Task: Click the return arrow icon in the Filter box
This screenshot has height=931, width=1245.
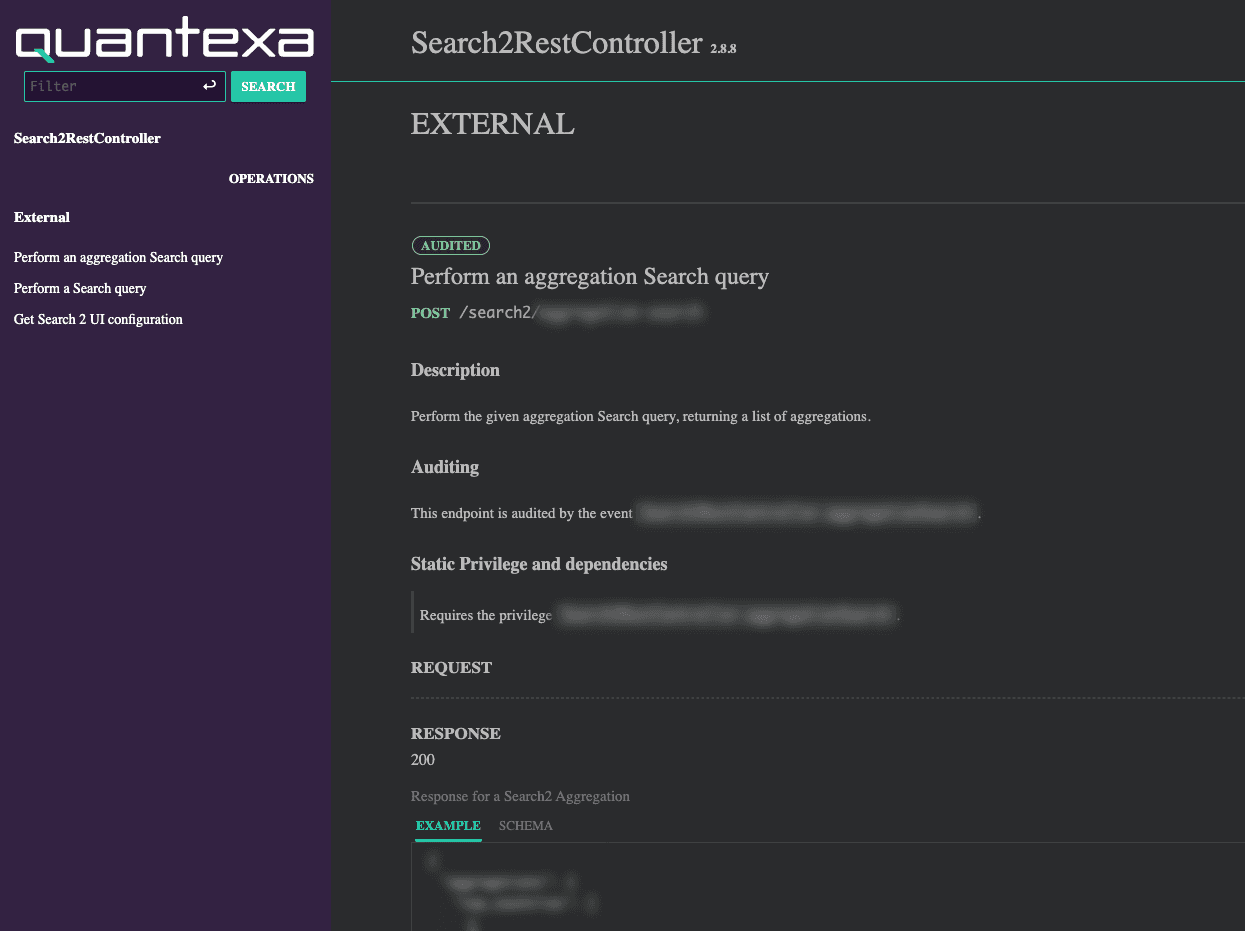Action: pyautogui.click(x=209, y=86)
